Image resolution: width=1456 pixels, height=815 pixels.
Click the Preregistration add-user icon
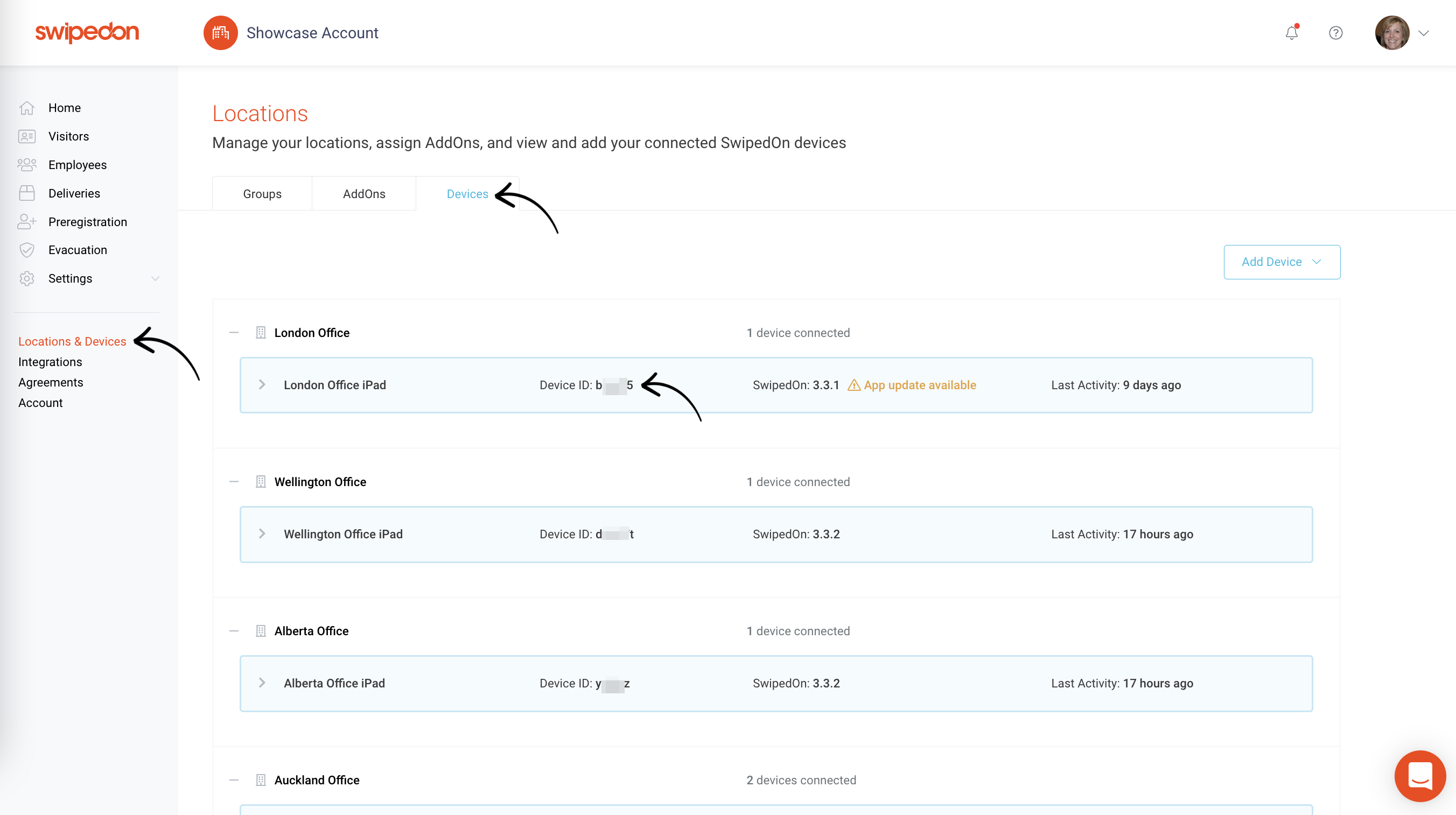26,222
